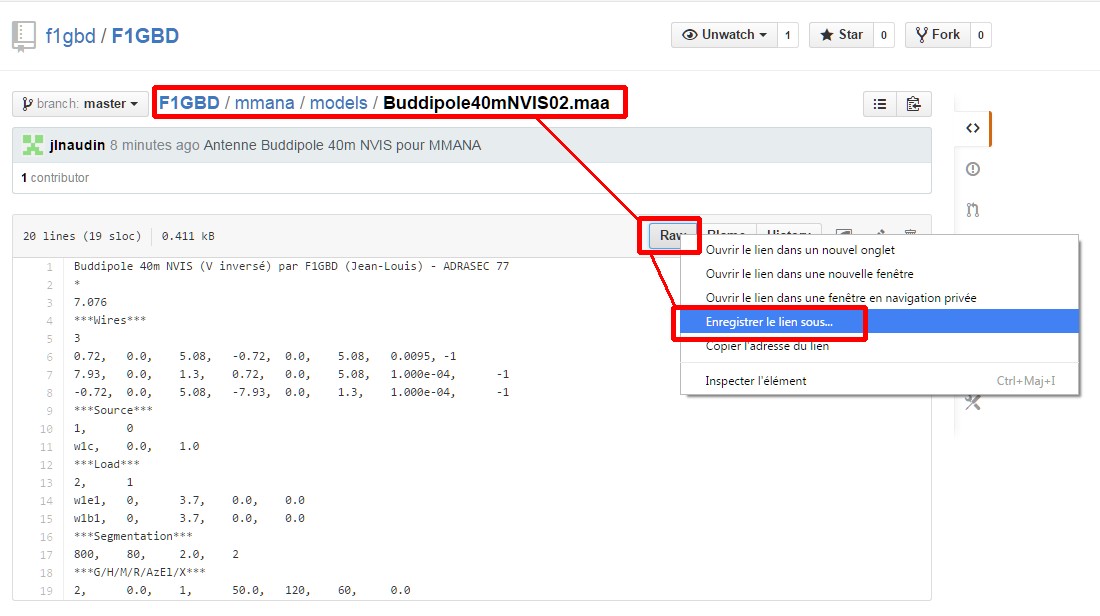The width and height of the screenshot is (1100, 616).
Task: Fork the repository with the Fork button
Action: pos(938,34)
